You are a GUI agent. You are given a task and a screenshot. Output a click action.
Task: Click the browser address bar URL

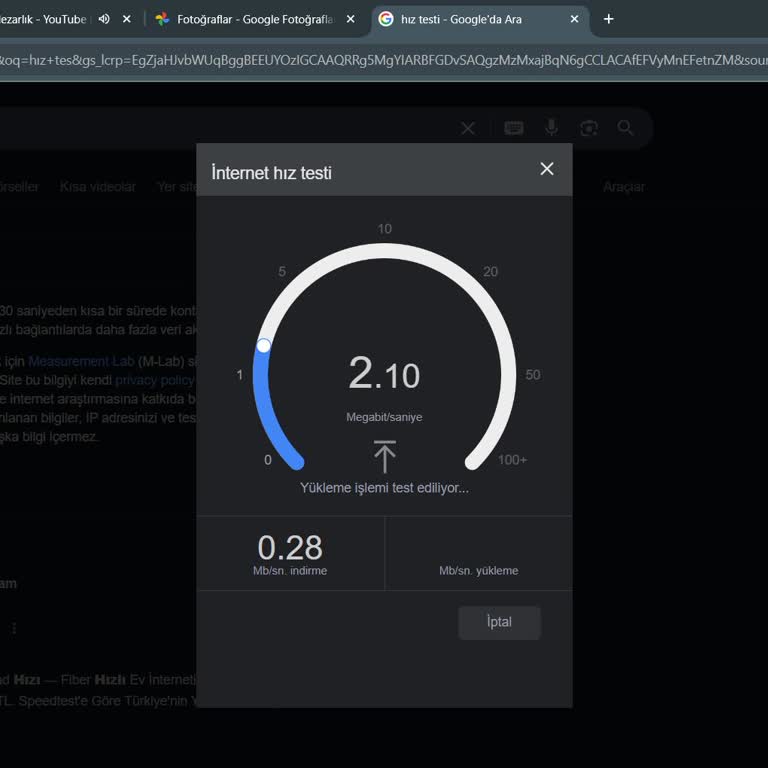384,60
